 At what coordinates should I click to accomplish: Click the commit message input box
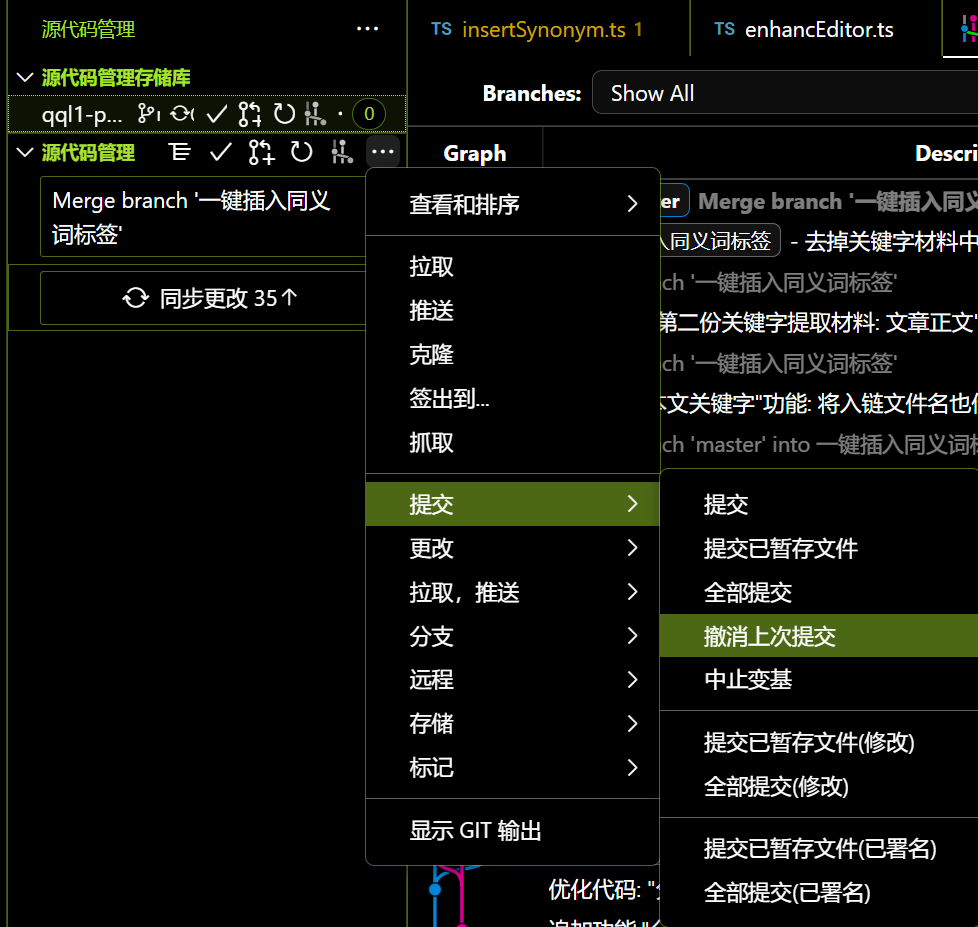[x=200, y=216]
